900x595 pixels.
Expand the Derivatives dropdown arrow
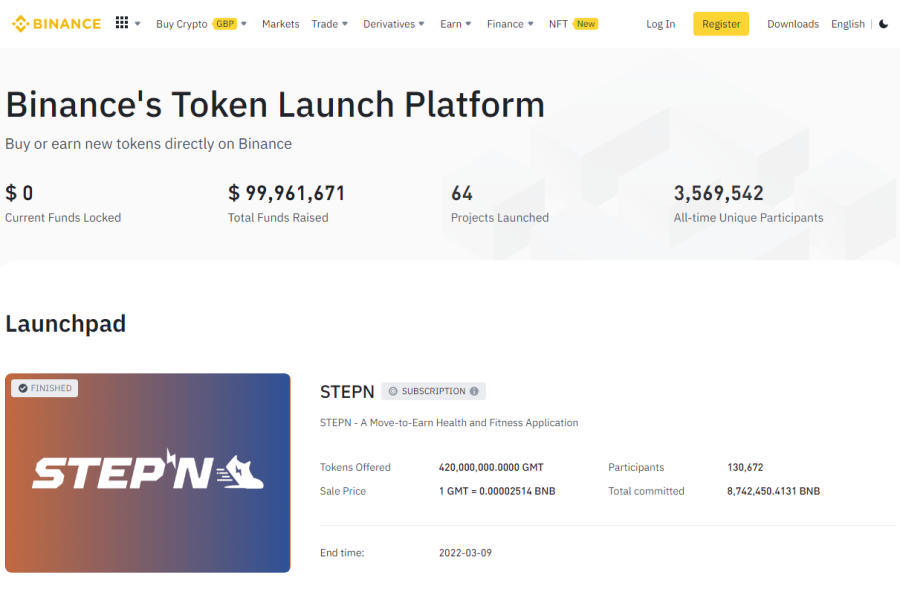[x=421, y=24]
